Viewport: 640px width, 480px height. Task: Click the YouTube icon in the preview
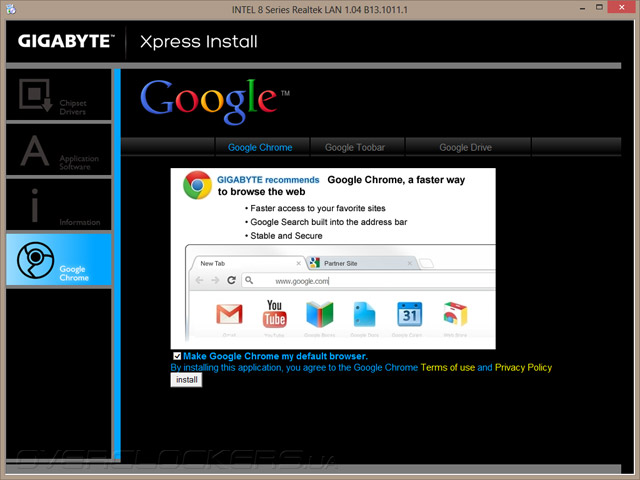(x=274, y=314)
